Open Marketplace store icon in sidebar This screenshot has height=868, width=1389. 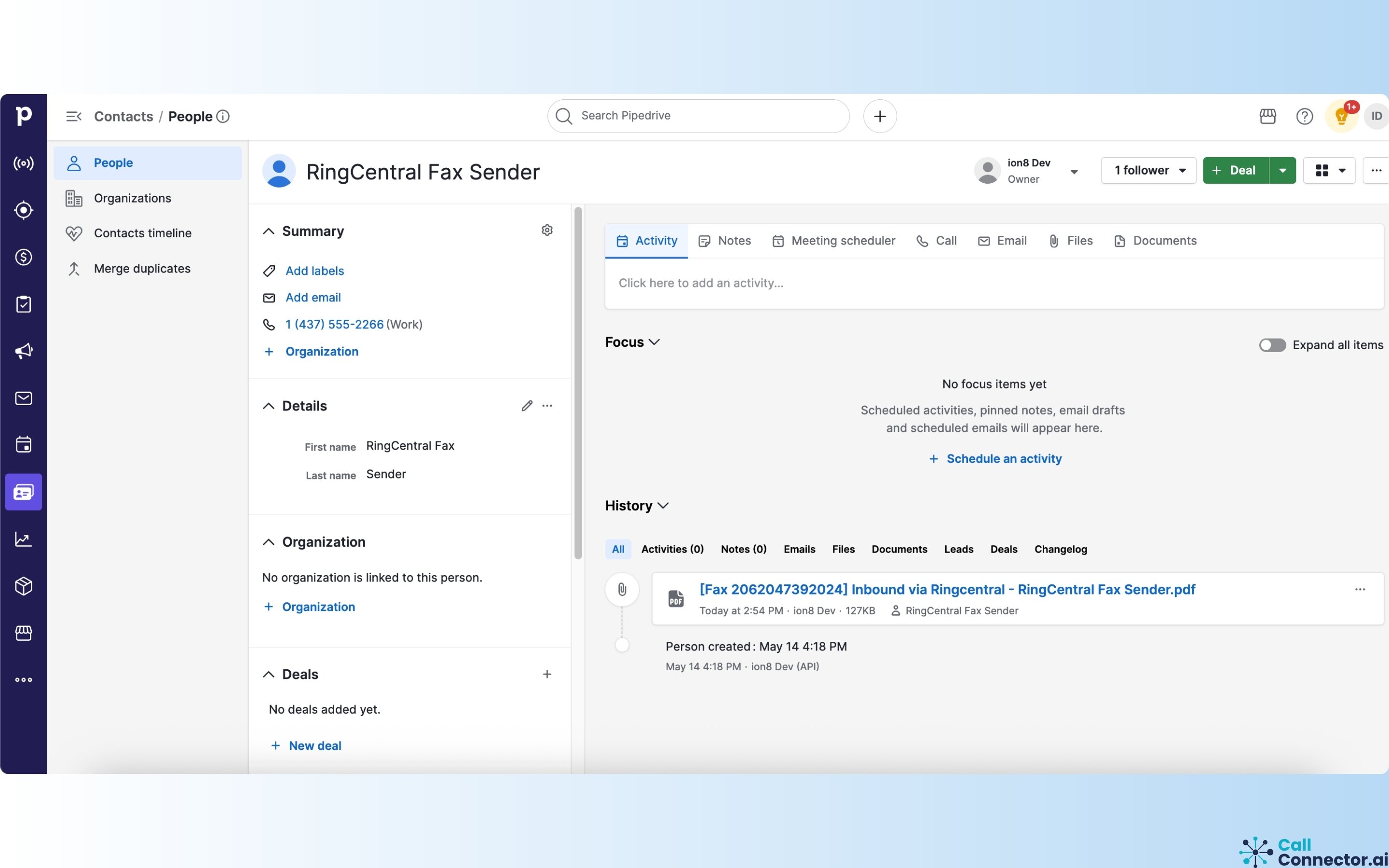pyautogui.click(x=24, y=633)
